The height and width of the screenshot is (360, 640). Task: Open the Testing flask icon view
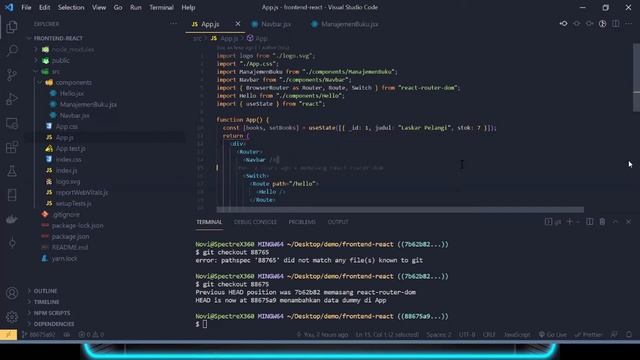12,171
